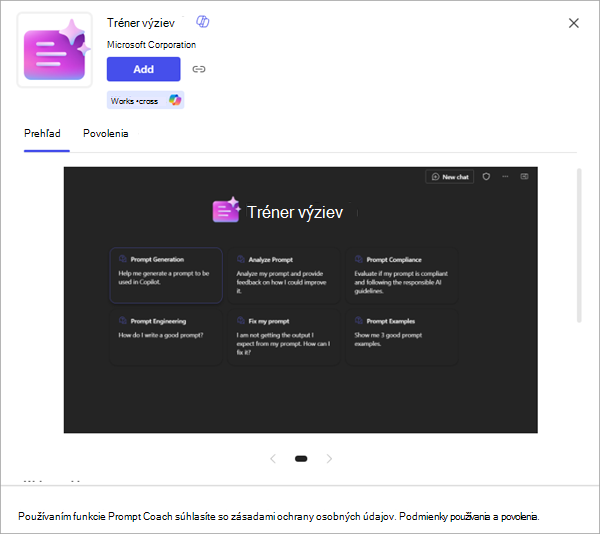Close the app details dialog

click(x=573, y=23)
